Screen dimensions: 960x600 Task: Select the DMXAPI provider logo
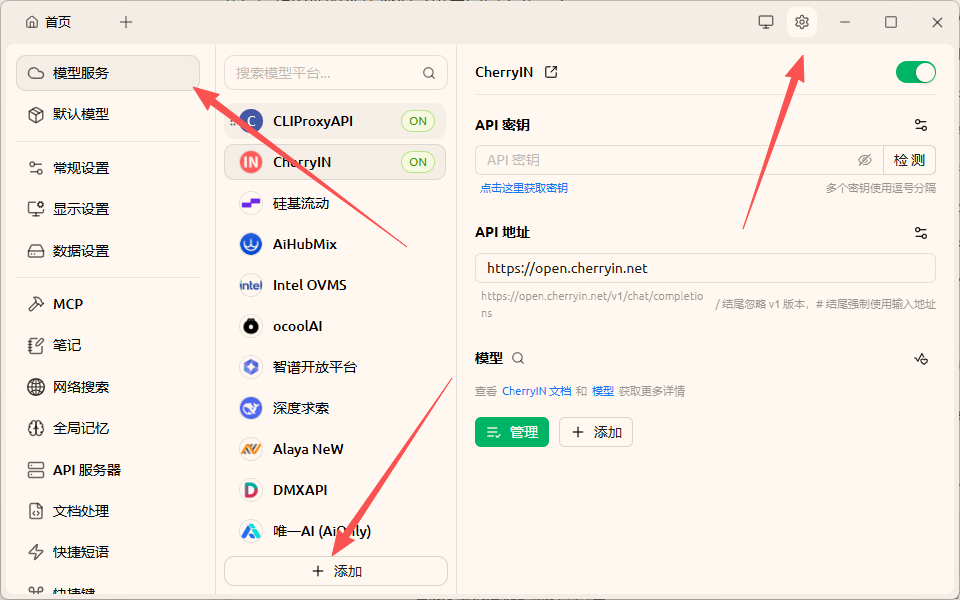pos(250,489)
